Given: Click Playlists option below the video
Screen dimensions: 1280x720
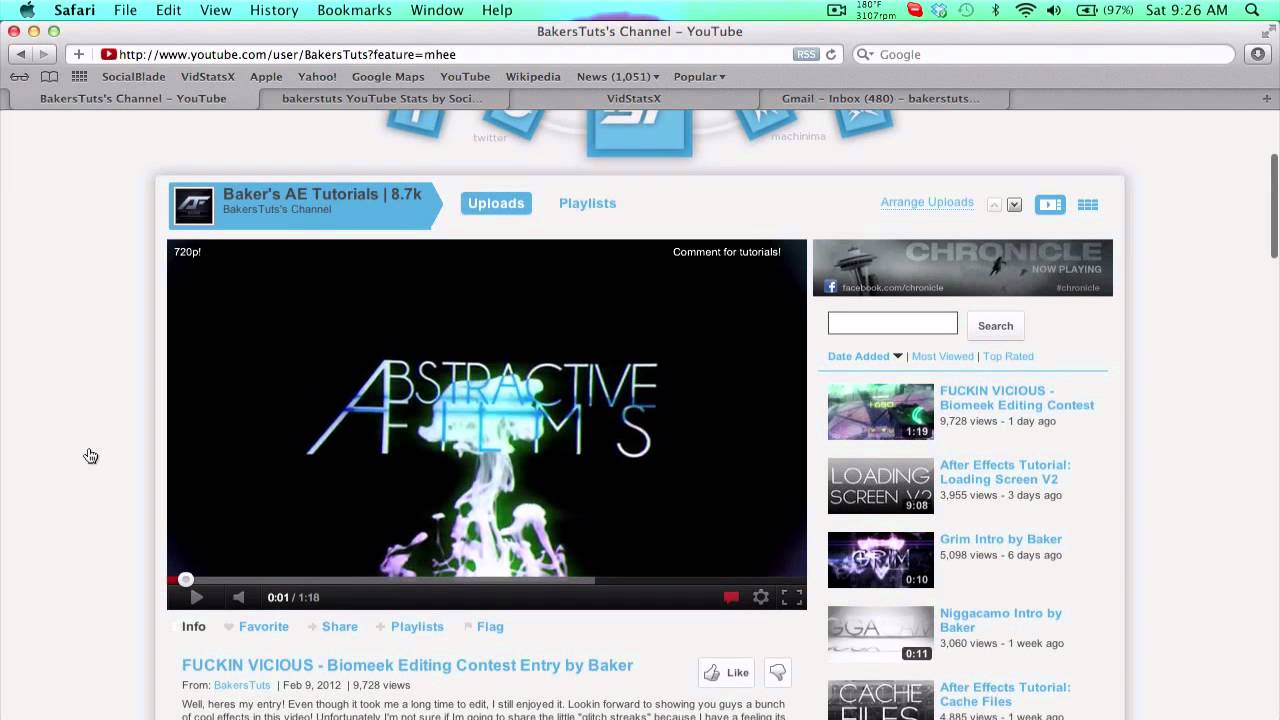Looking at the screenshot, I should (409, 627).
